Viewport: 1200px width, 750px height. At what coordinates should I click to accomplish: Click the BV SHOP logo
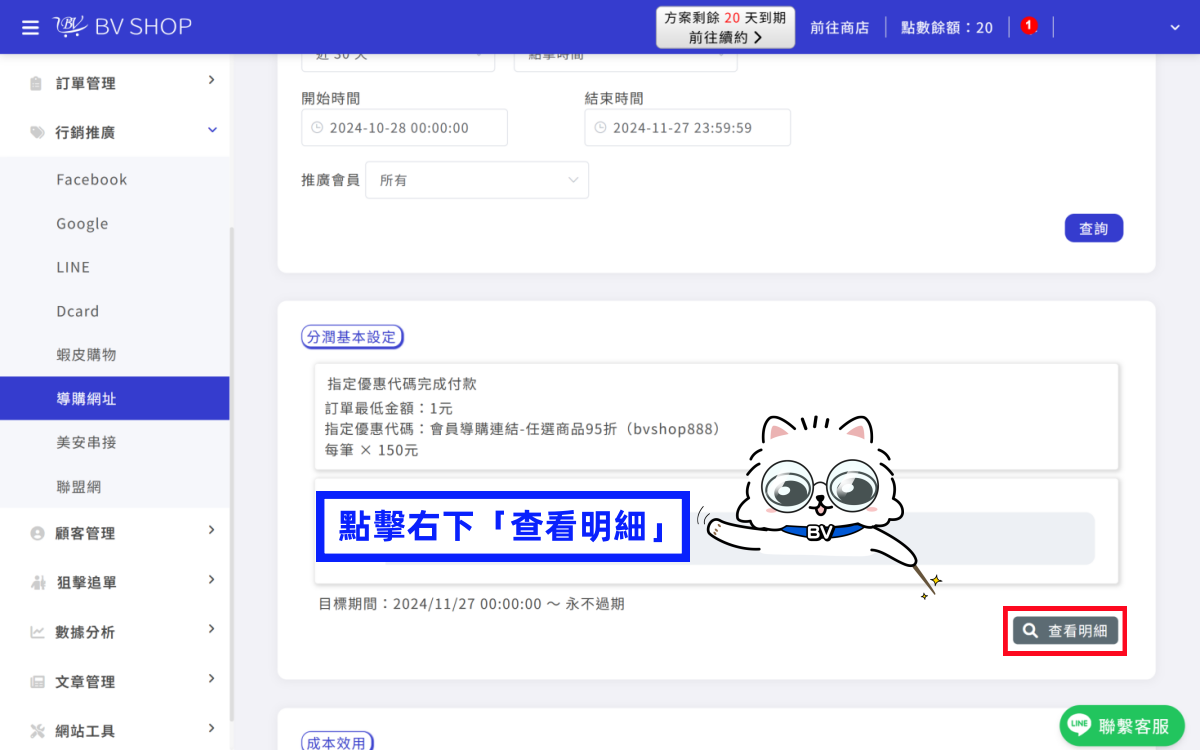tap(122, 27)
